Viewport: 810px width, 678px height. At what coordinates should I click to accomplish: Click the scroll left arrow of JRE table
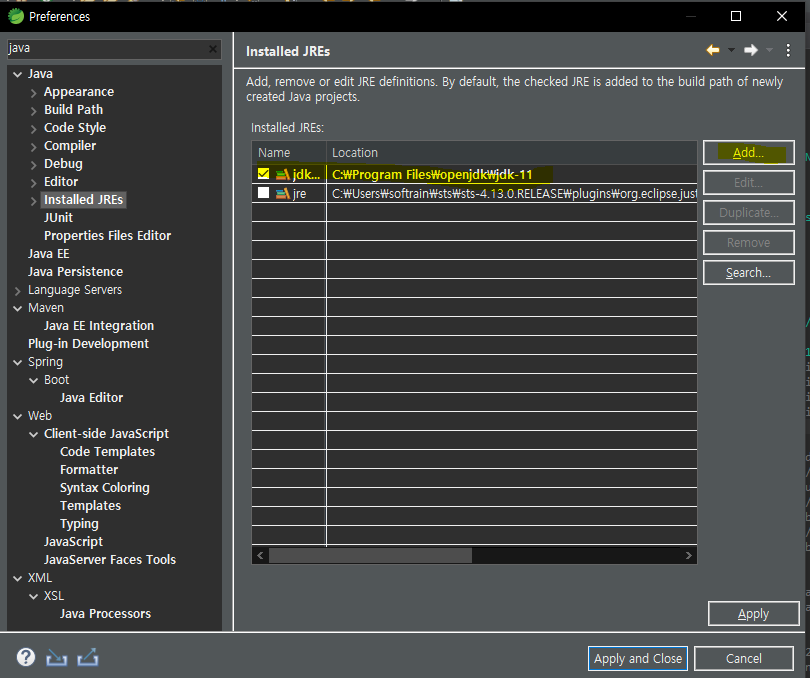coord(260,556)
